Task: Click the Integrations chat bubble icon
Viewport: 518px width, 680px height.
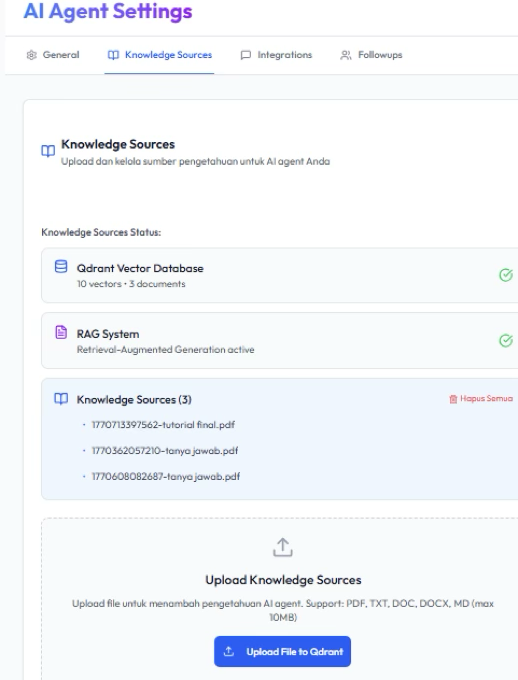Action: 246,55
